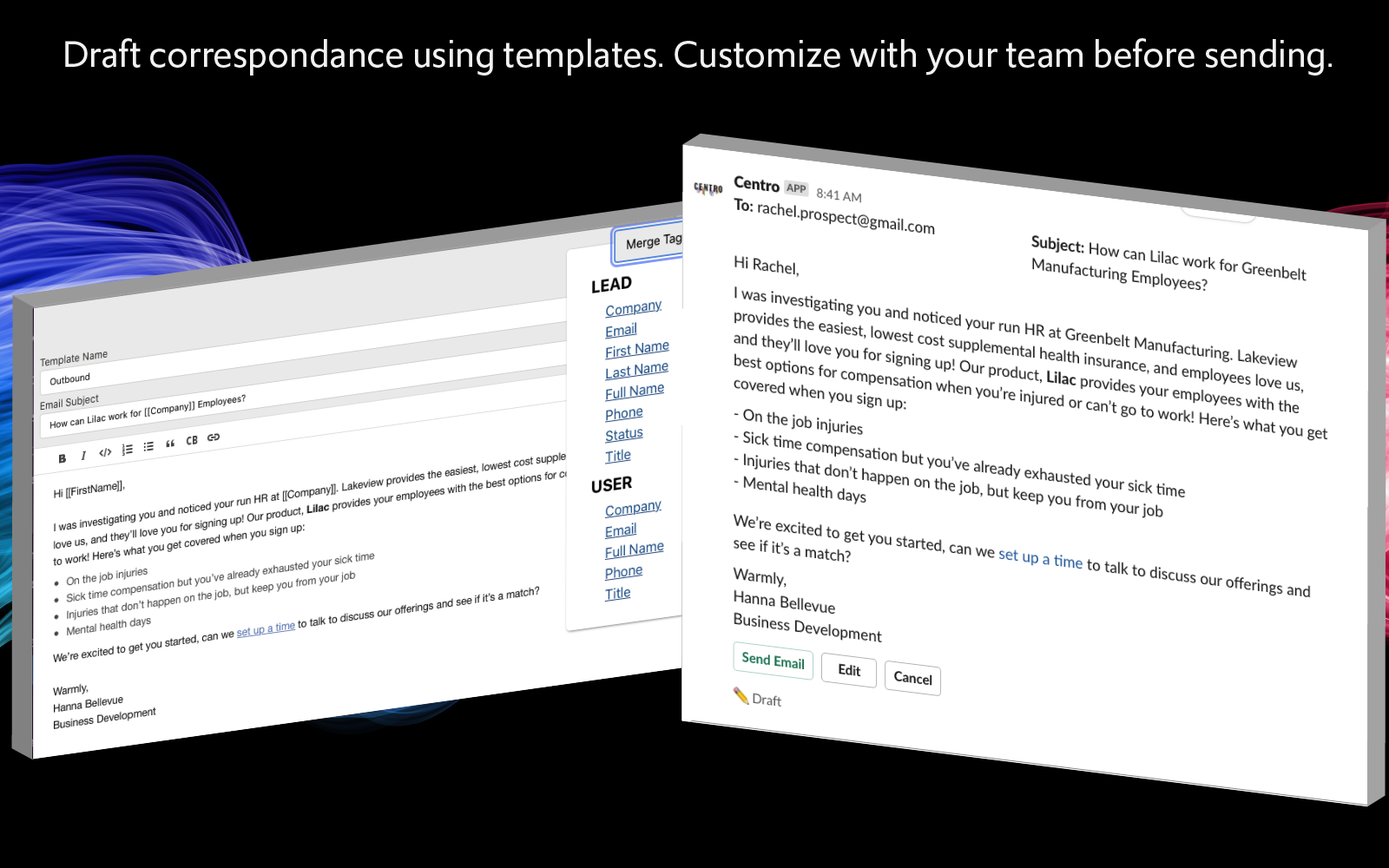Click the 'Template Name' field label

[74, 358]
